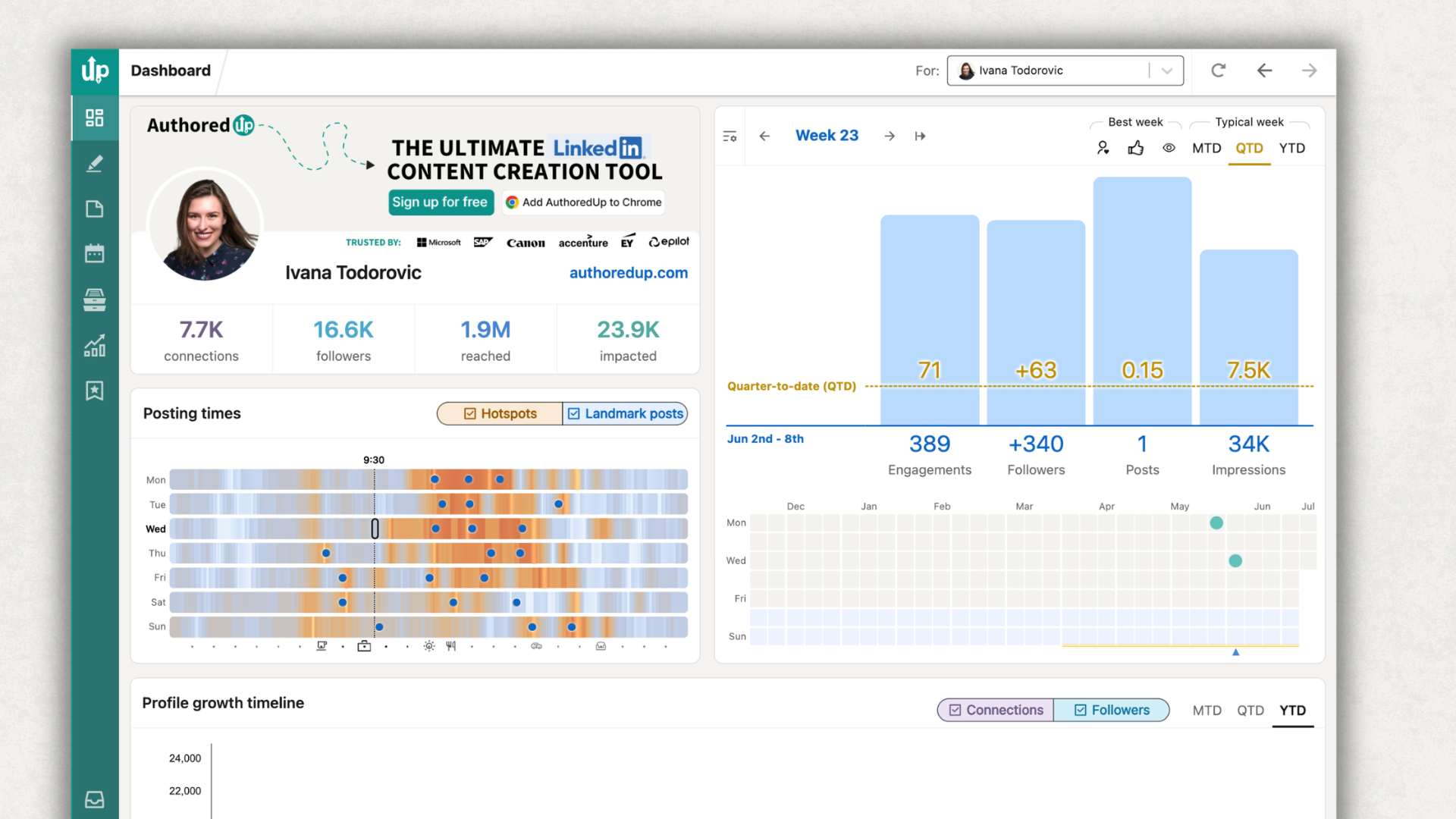The image size is (1456, 819).
Task: Open the post editor pencil icon
Action: tap(95, 163)
